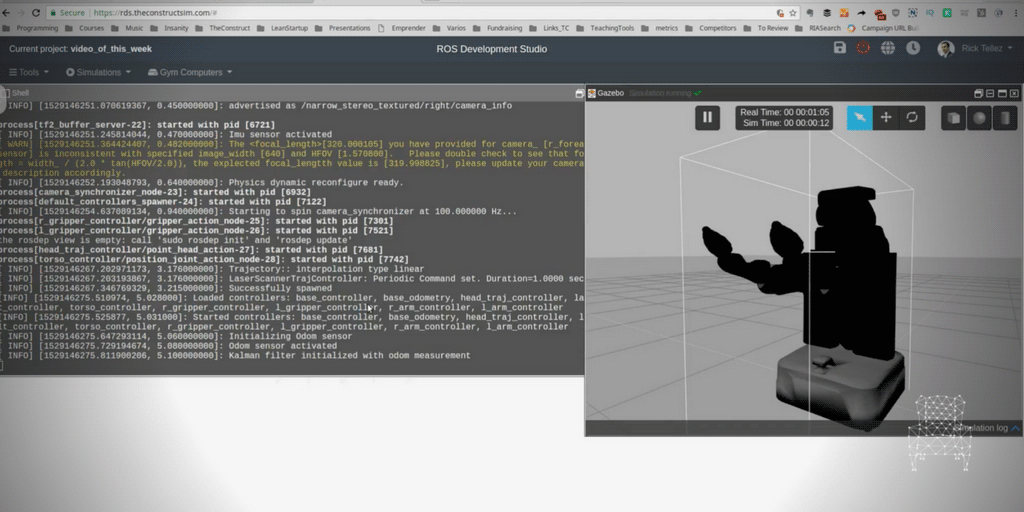Open the Insanity bookmarks folder

pyautogui.click(x=170, y=28)
